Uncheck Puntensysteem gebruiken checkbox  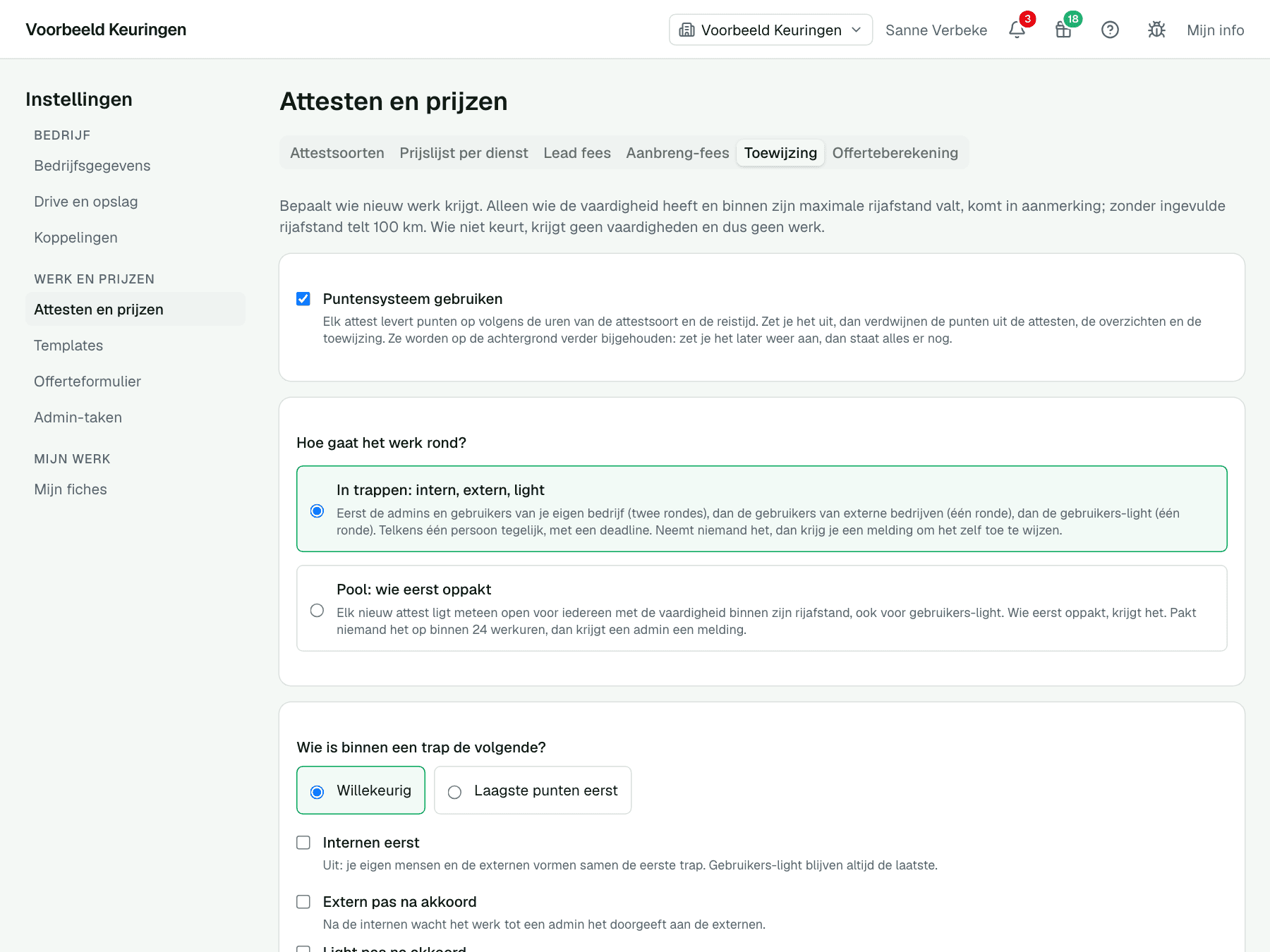303,299
